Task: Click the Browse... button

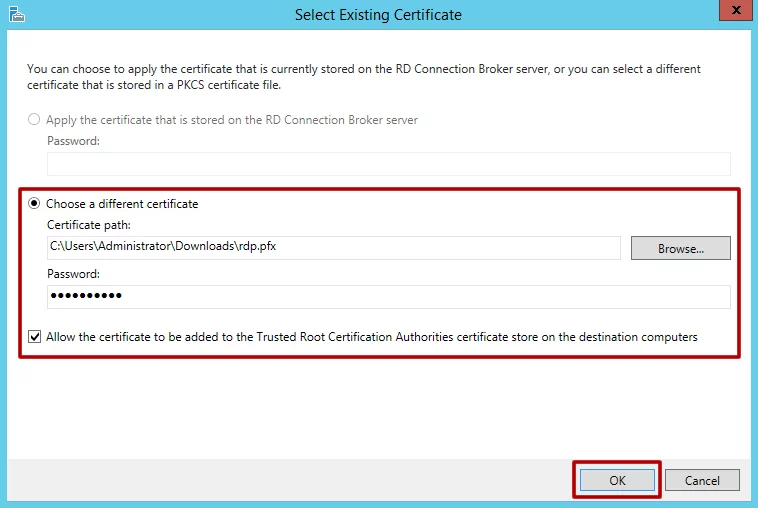Action: (680, 248)
